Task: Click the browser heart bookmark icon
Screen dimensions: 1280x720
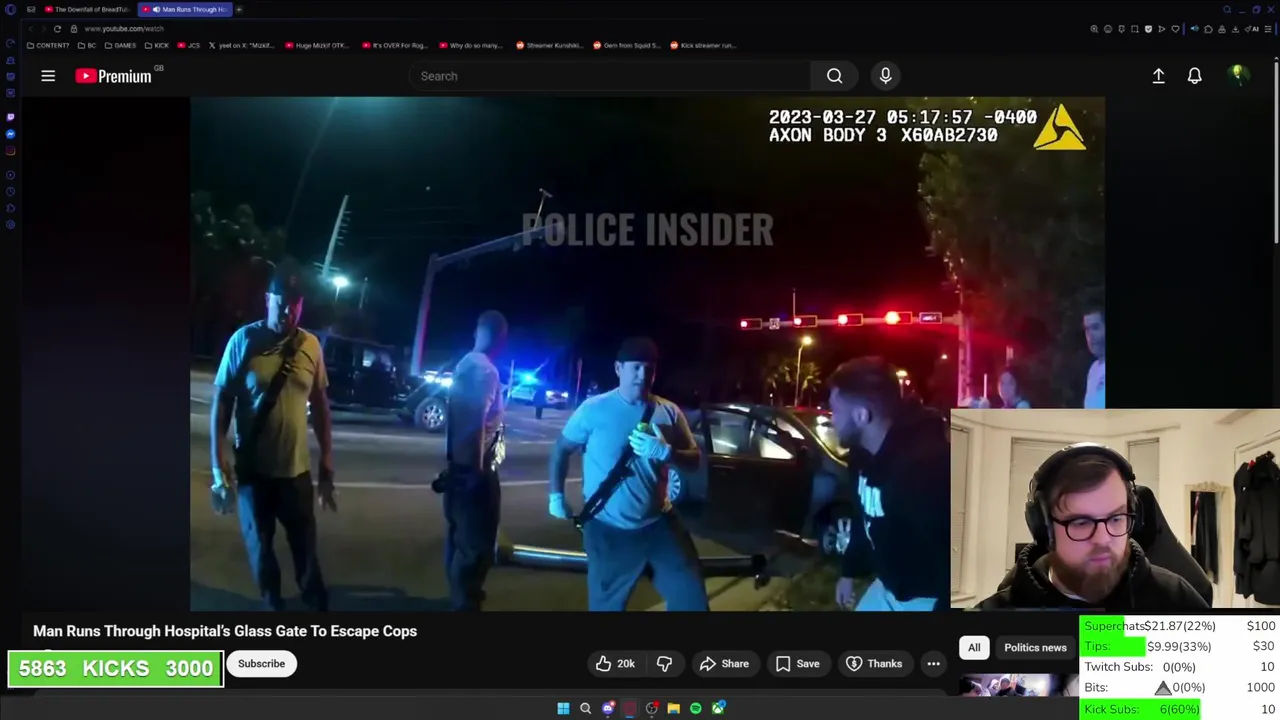Action: tap(1175, 29)
